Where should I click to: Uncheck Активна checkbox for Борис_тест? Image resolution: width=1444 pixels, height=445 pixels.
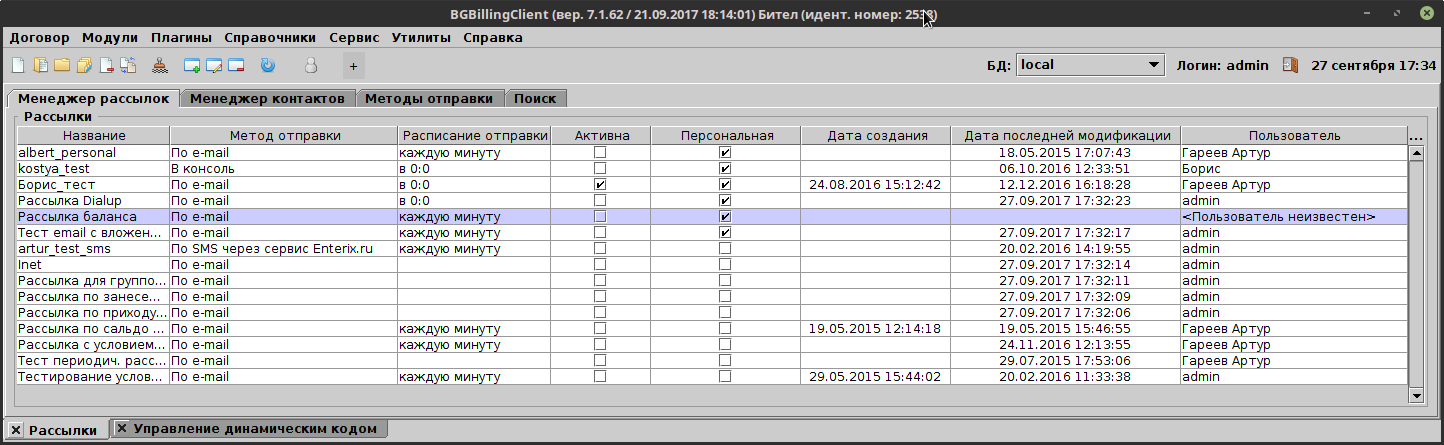click(x=600, y=185)
